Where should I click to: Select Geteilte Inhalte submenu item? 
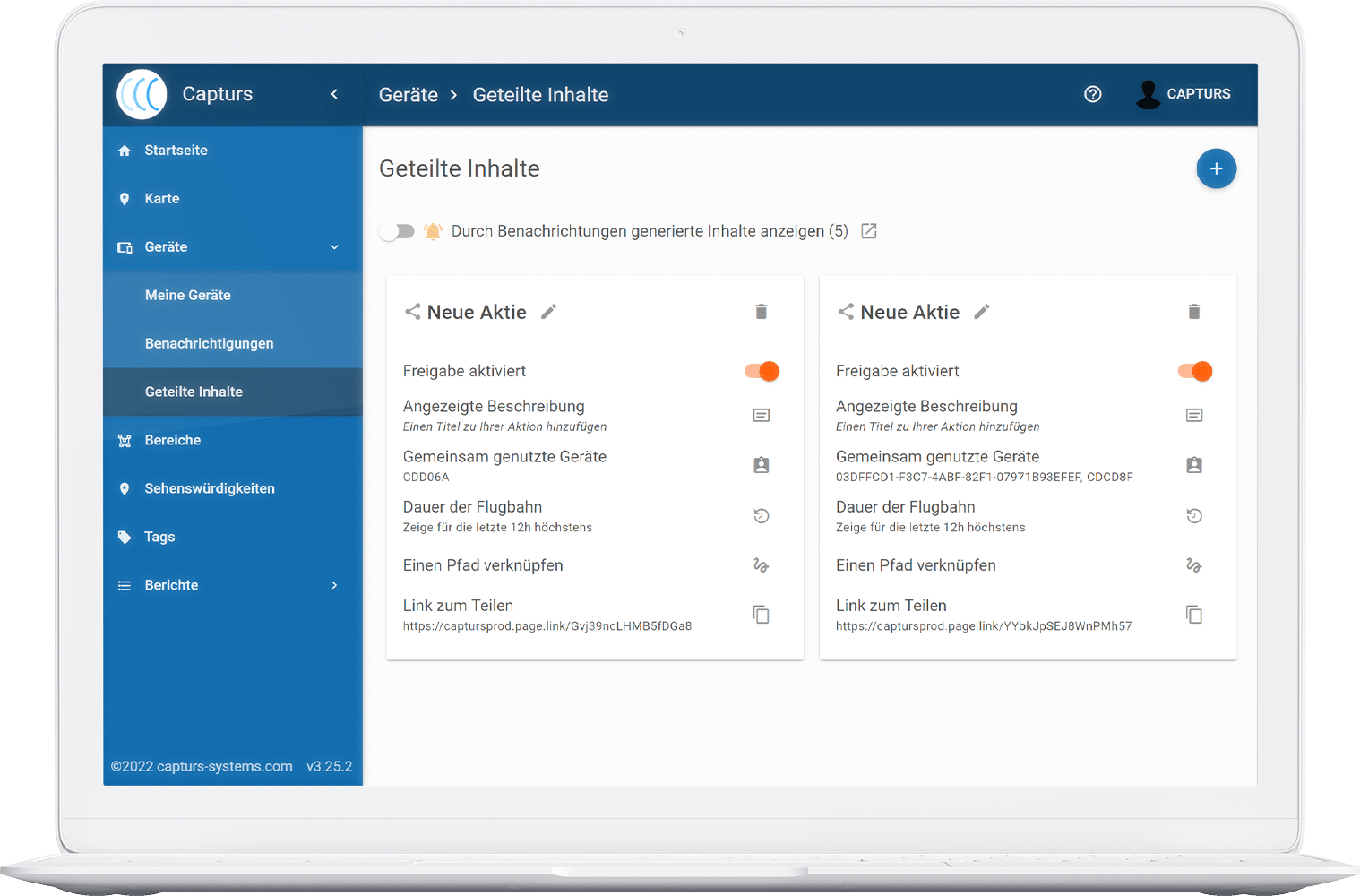(233, 392)
